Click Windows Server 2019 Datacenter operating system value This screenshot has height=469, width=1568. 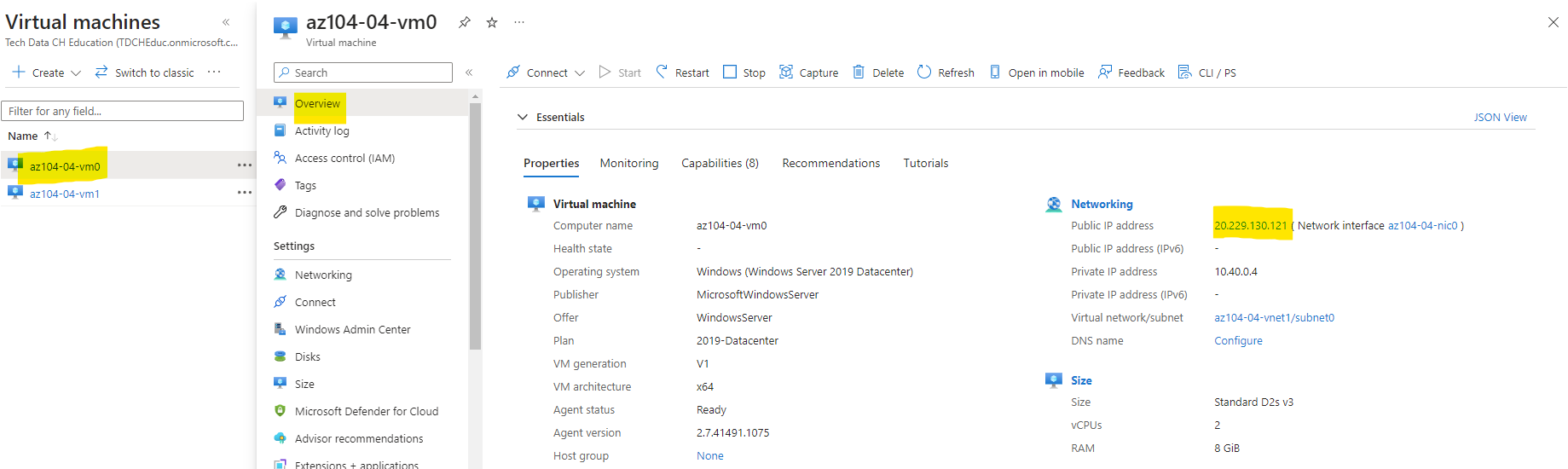pos(805,271)
